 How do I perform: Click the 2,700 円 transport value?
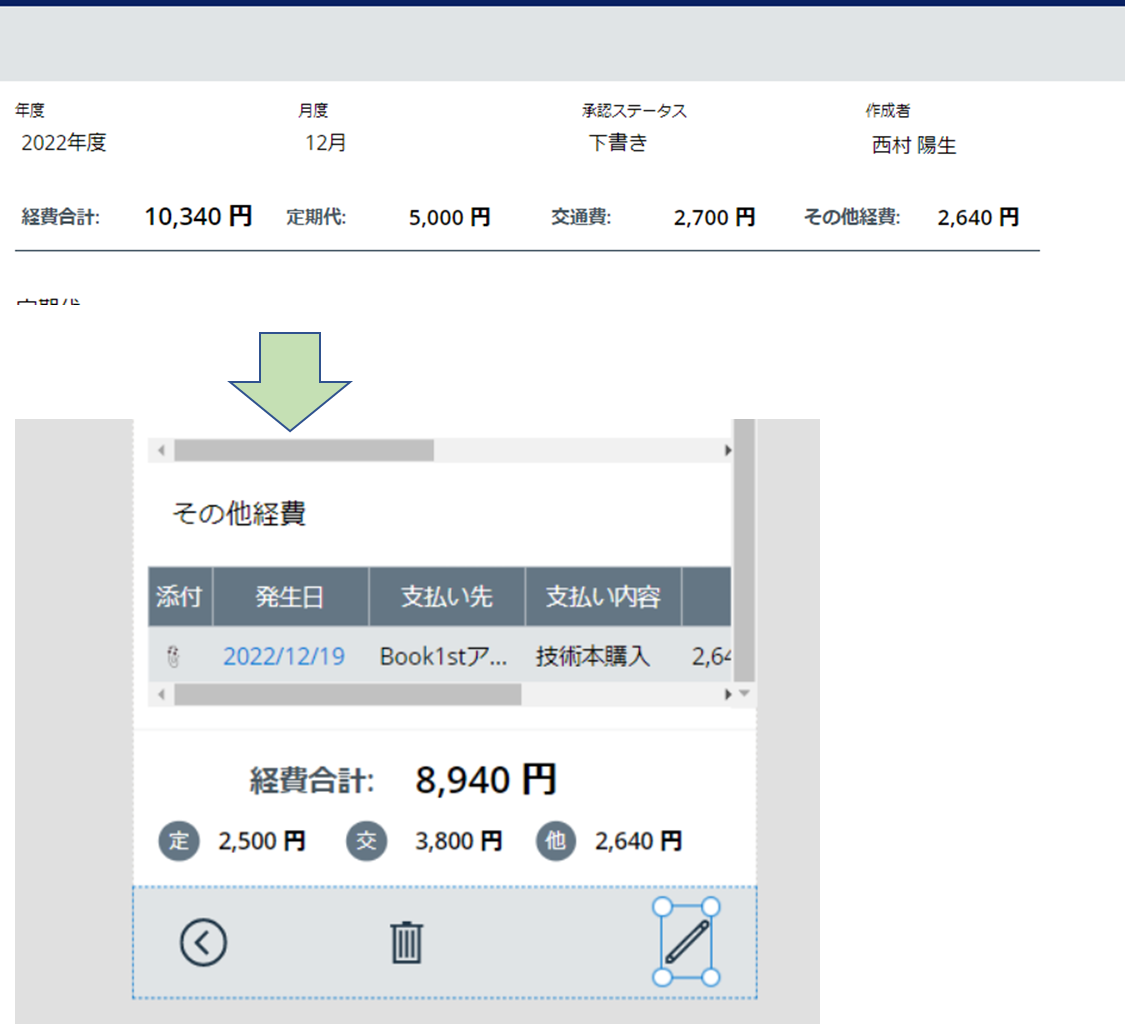[x=715, y=217]
